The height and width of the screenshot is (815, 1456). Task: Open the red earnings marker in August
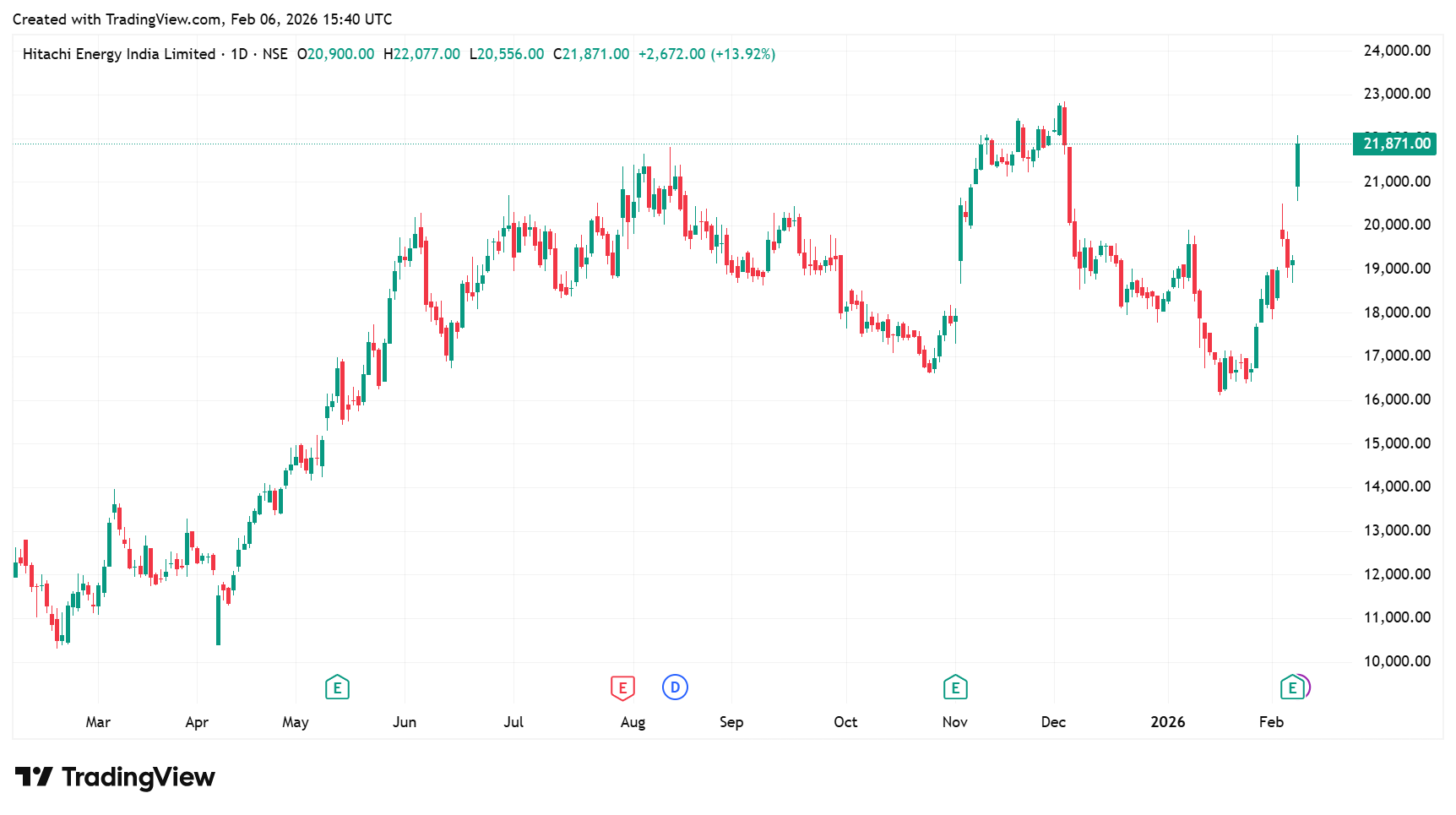622,687
